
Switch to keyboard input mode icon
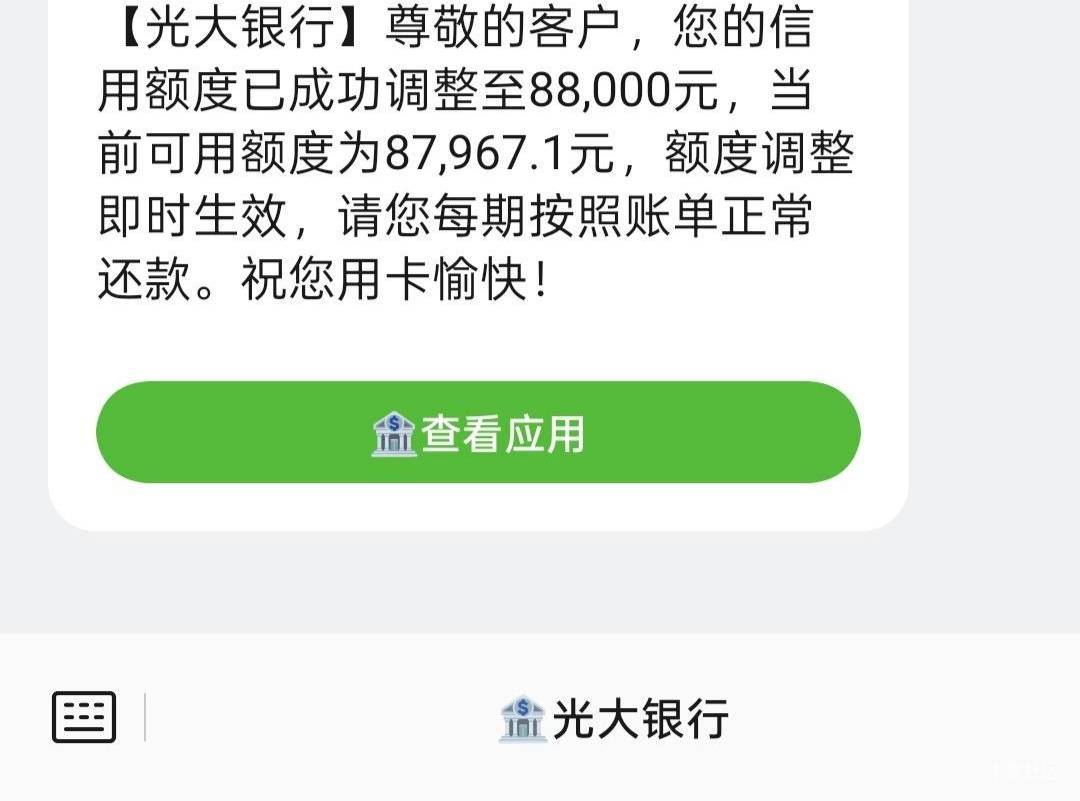[x=84, y=718]
